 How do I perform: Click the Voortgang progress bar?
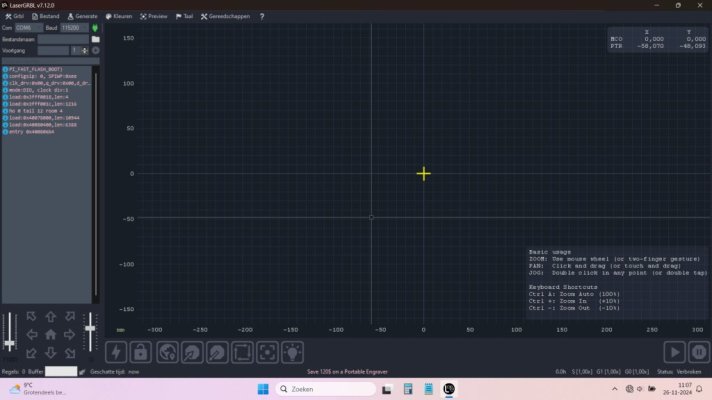coord(53,50)
